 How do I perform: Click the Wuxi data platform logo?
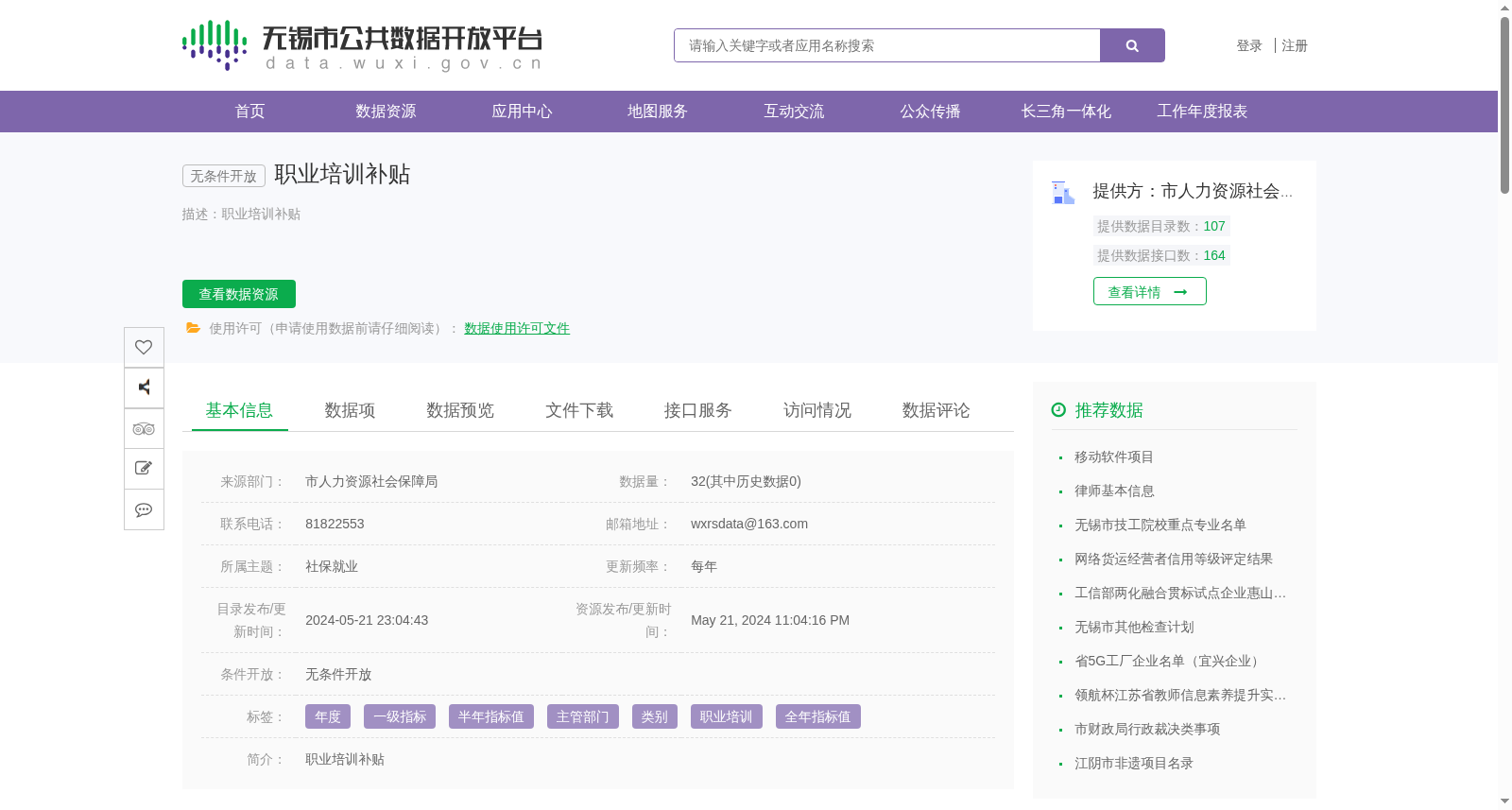point(363,45)
